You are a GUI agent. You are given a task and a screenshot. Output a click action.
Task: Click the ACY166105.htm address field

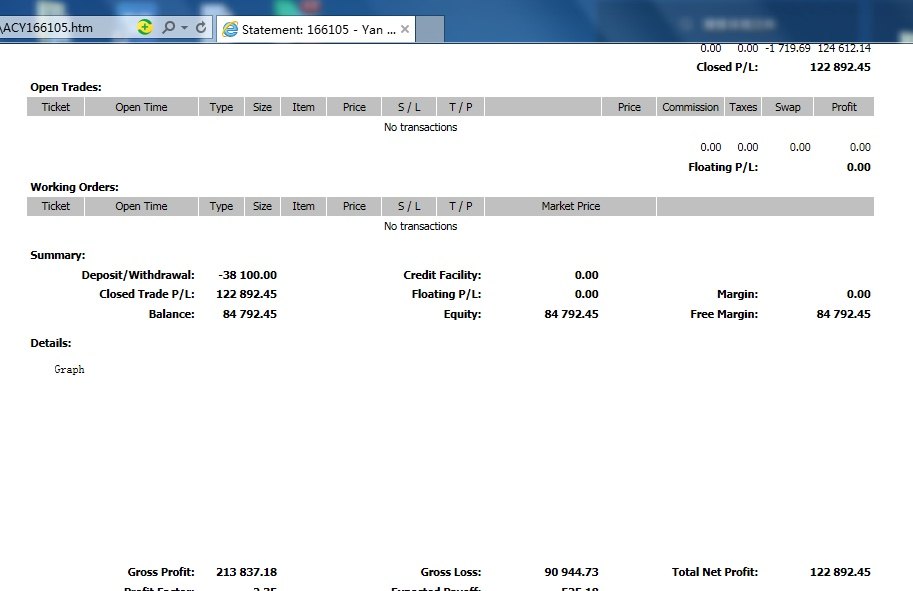tap(60, 28)
